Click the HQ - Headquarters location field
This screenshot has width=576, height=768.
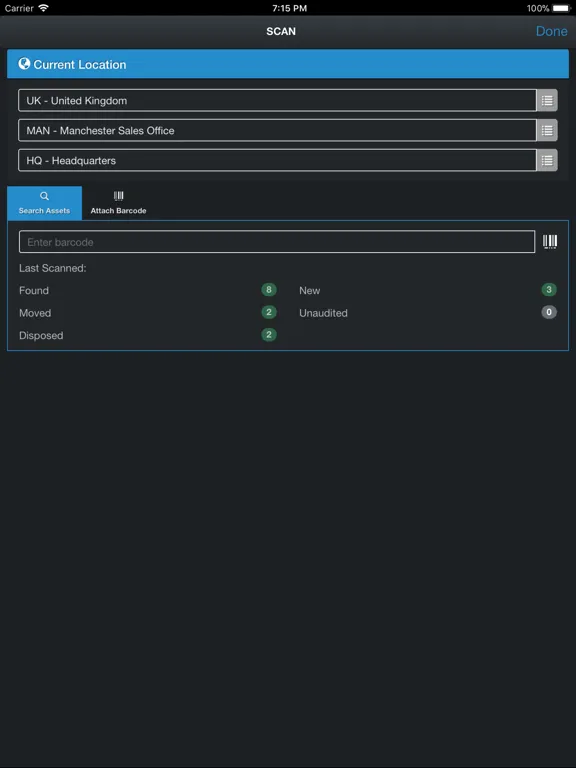pyautogui.click(x=277, y=160)
